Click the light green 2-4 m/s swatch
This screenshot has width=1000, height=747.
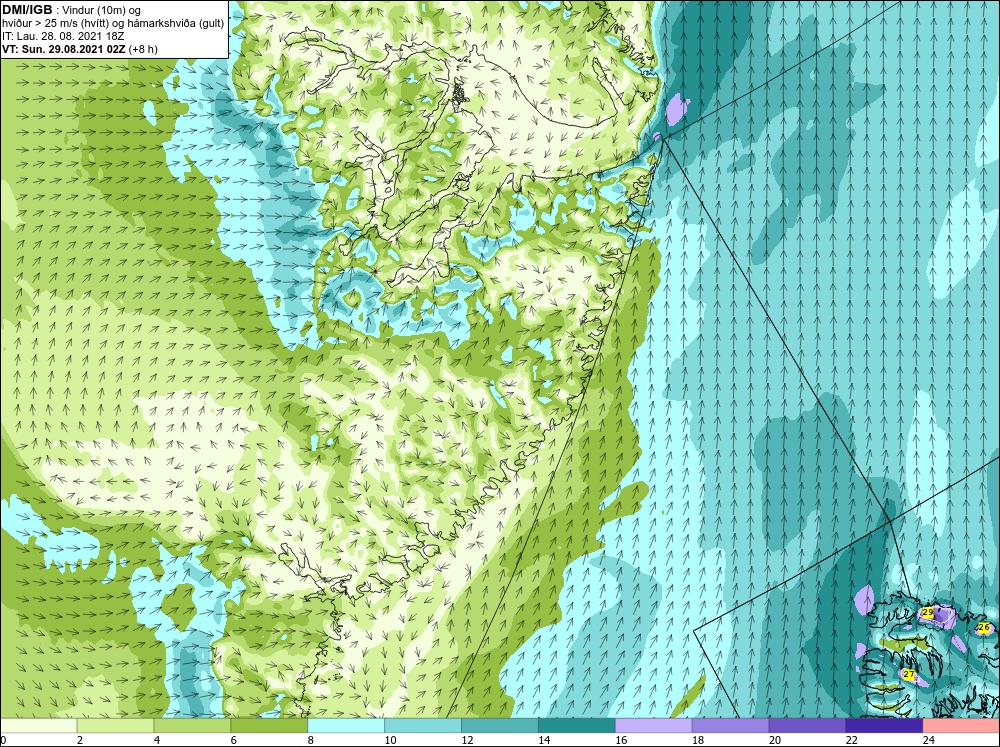(115, 725)
